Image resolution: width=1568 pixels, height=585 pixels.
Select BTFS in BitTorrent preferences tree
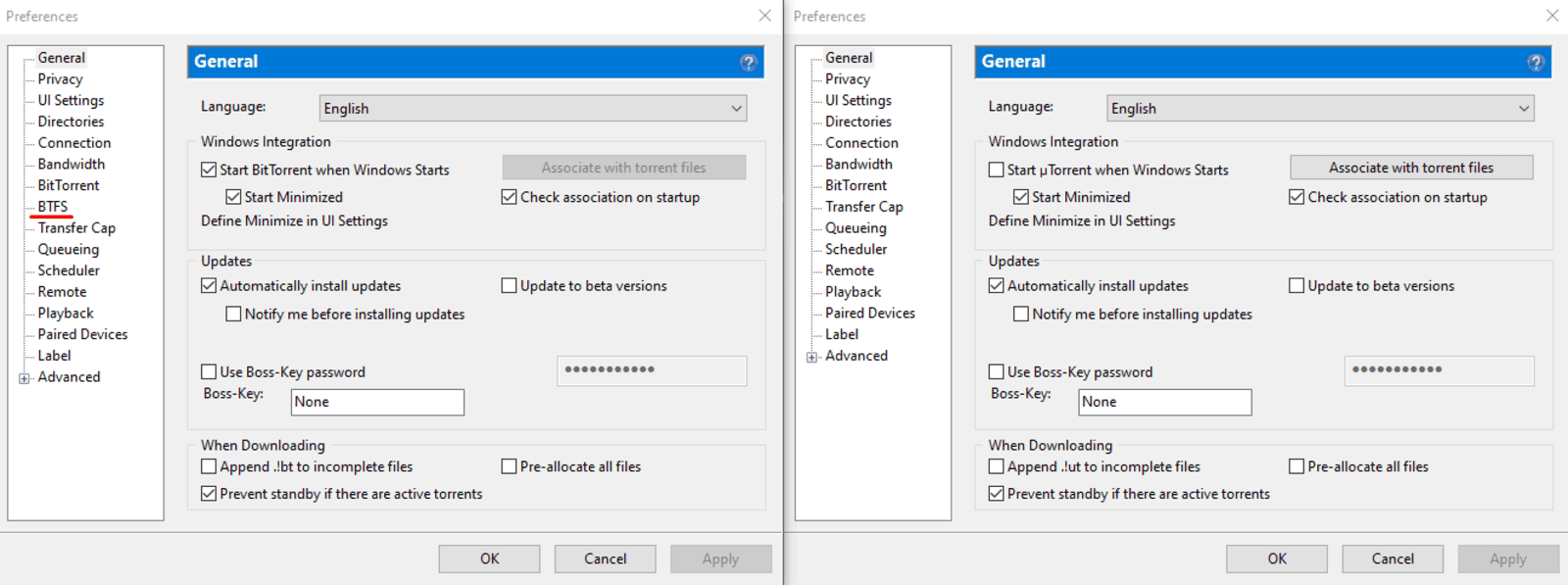pos(53,207)
